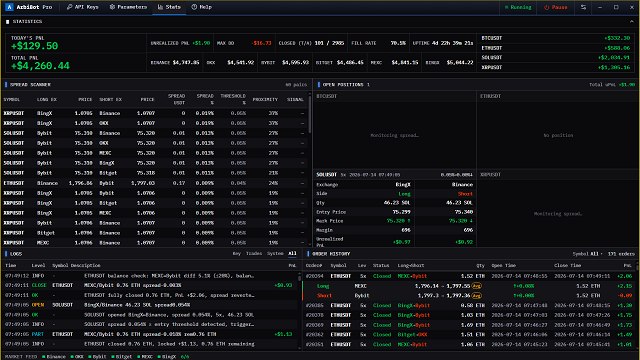This screenshot has width=640, height=360.
Task: Switch to the Stats tab
Action: click(169, 7)
